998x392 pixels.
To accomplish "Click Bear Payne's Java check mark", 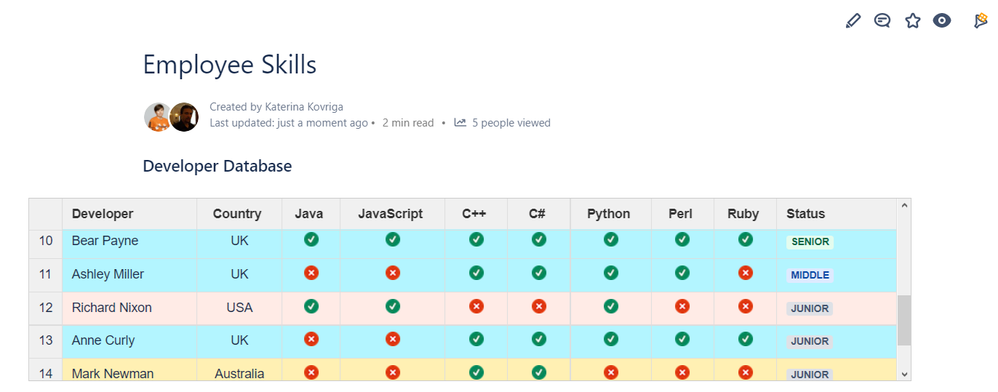I will [311, 240].
